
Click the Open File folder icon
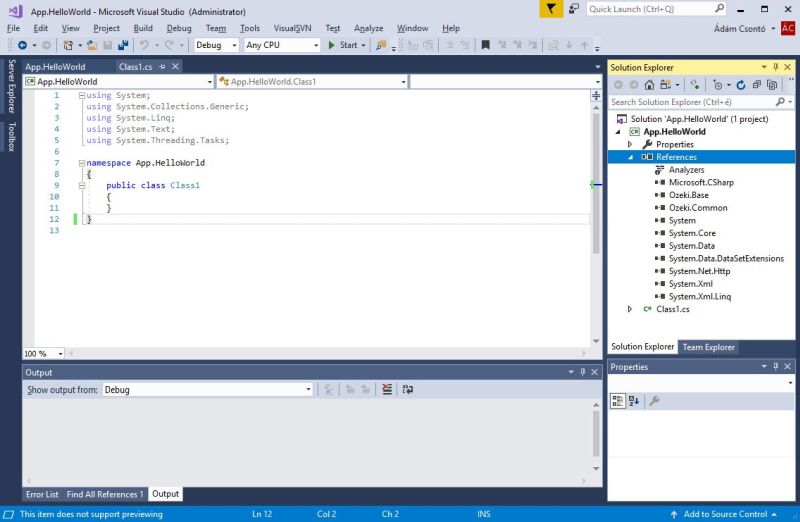click(x=92, y=45)
